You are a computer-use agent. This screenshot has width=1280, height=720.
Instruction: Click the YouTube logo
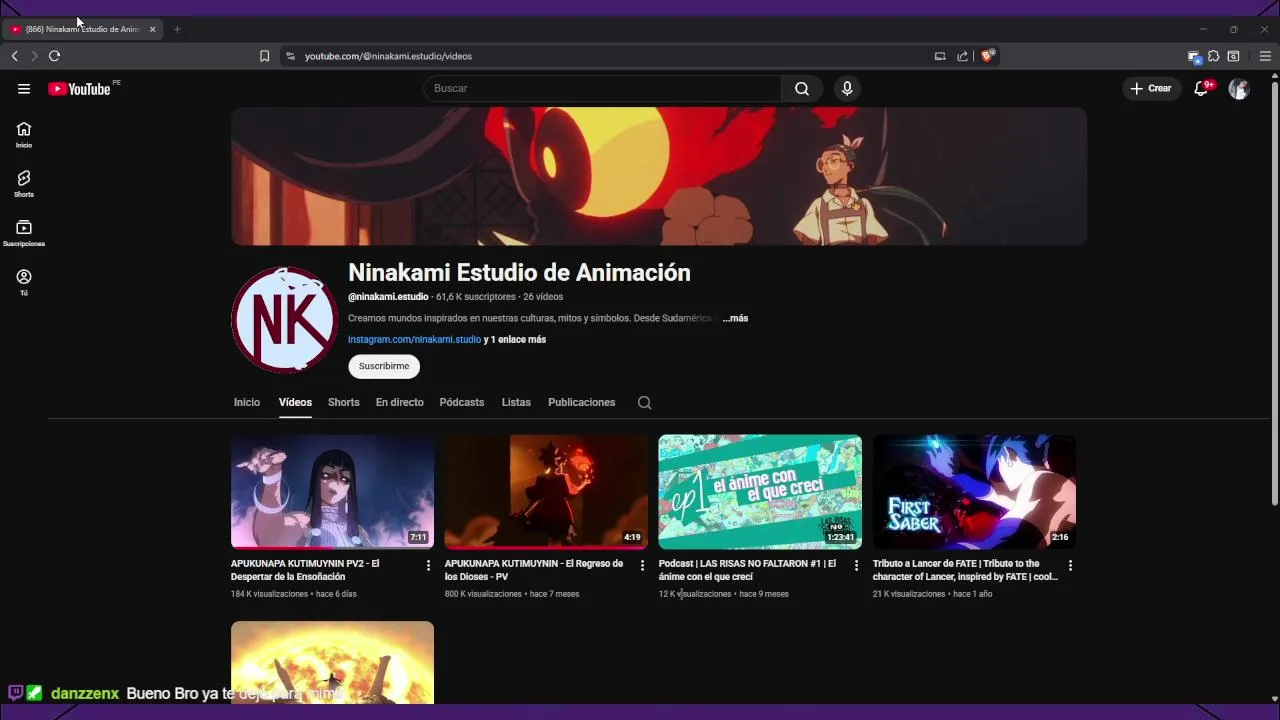pos(79,89)
